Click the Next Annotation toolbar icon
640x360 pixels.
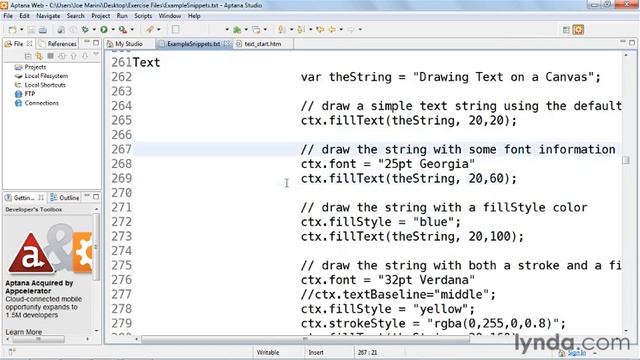[x=281, y=29]
